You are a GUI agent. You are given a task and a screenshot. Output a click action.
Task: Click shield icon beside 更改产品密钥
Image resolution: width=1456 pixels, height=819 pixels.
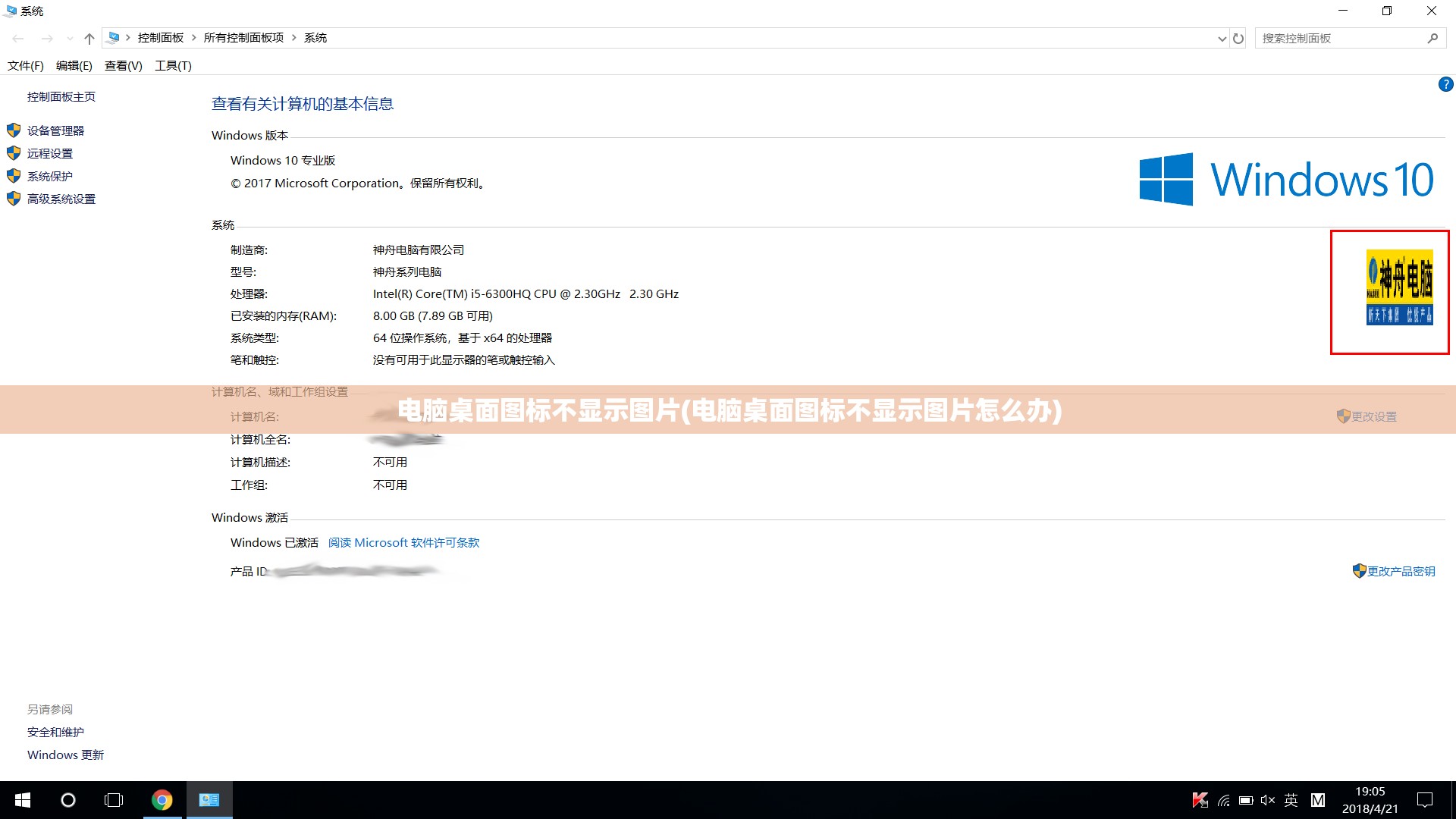click(1360, 571)
